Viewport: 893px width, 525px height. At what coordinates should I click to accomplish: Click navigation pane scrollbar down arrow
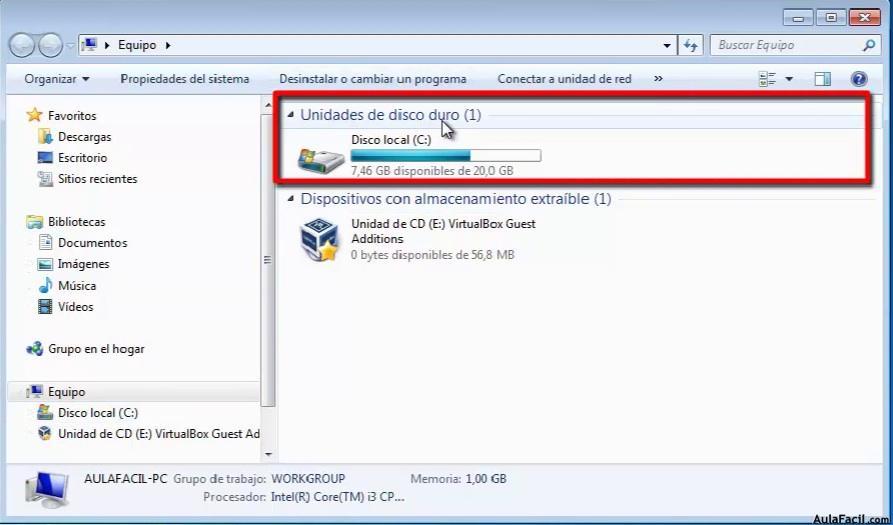[268, 454]
